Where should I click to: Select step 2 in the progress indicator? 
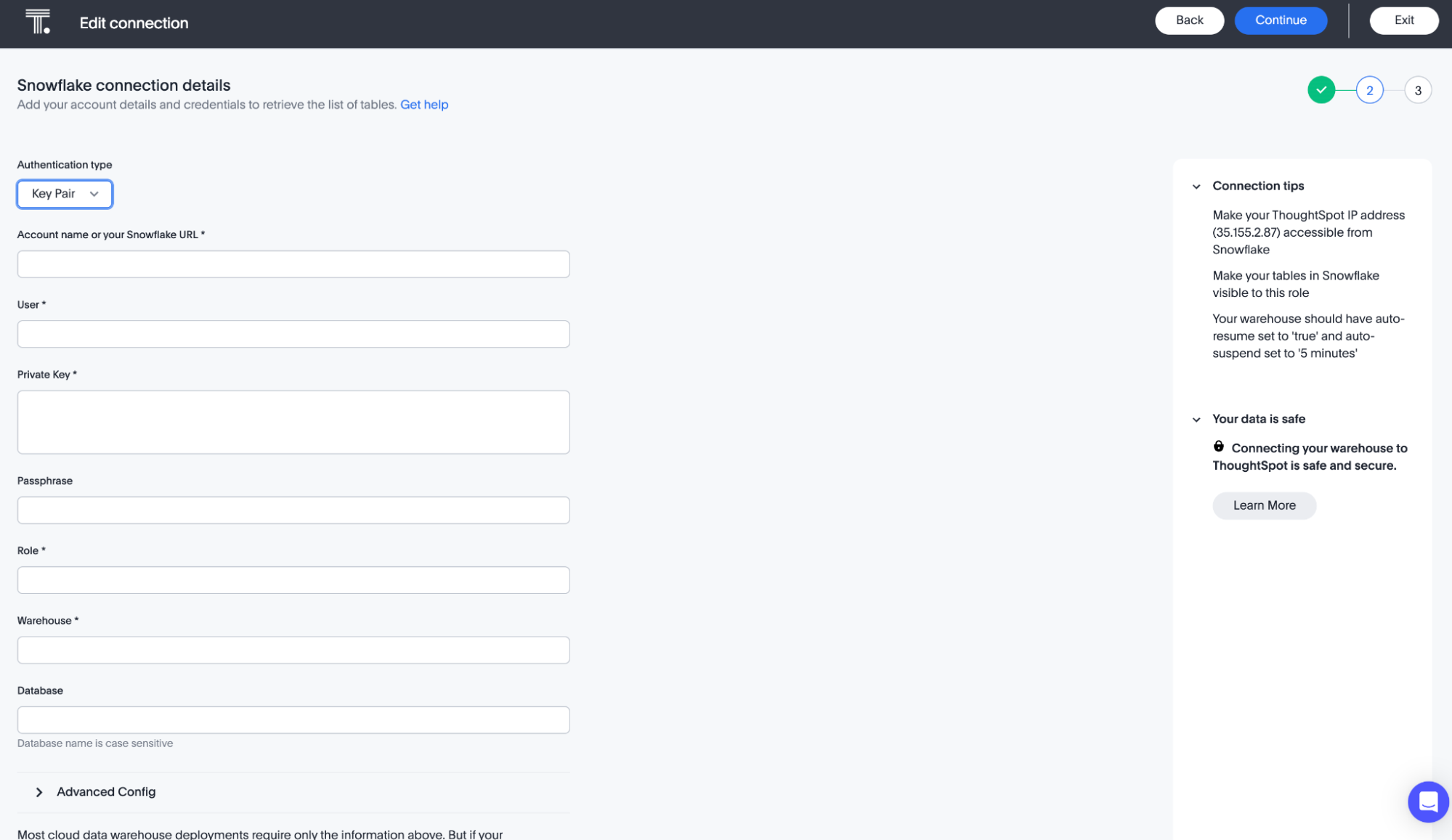[1369, 90]
